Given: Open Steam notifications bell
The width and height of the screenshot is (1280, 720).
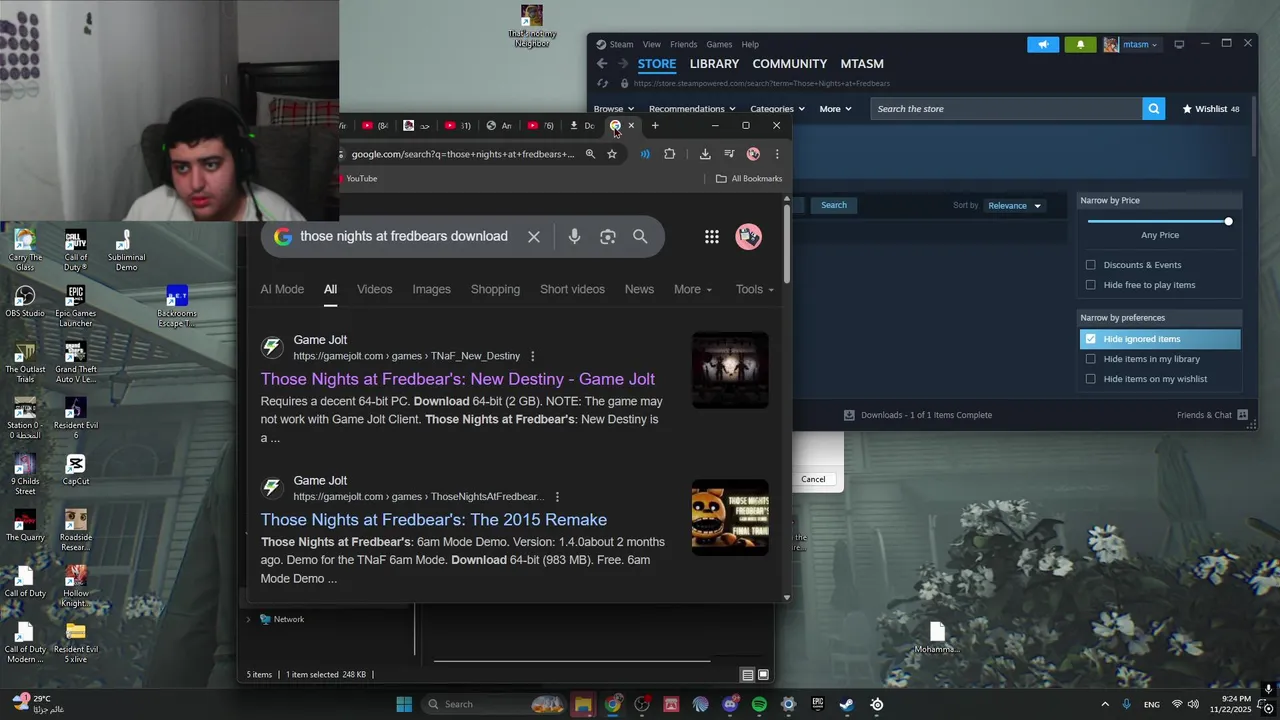Looking at the screenshot, I should (1080, 44).
